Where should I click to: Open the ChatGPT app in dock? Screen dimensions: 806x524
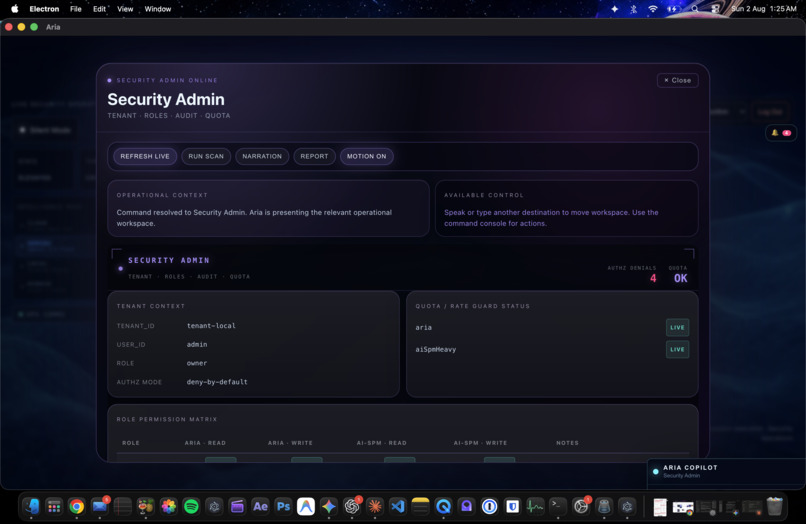pos(352,507)
